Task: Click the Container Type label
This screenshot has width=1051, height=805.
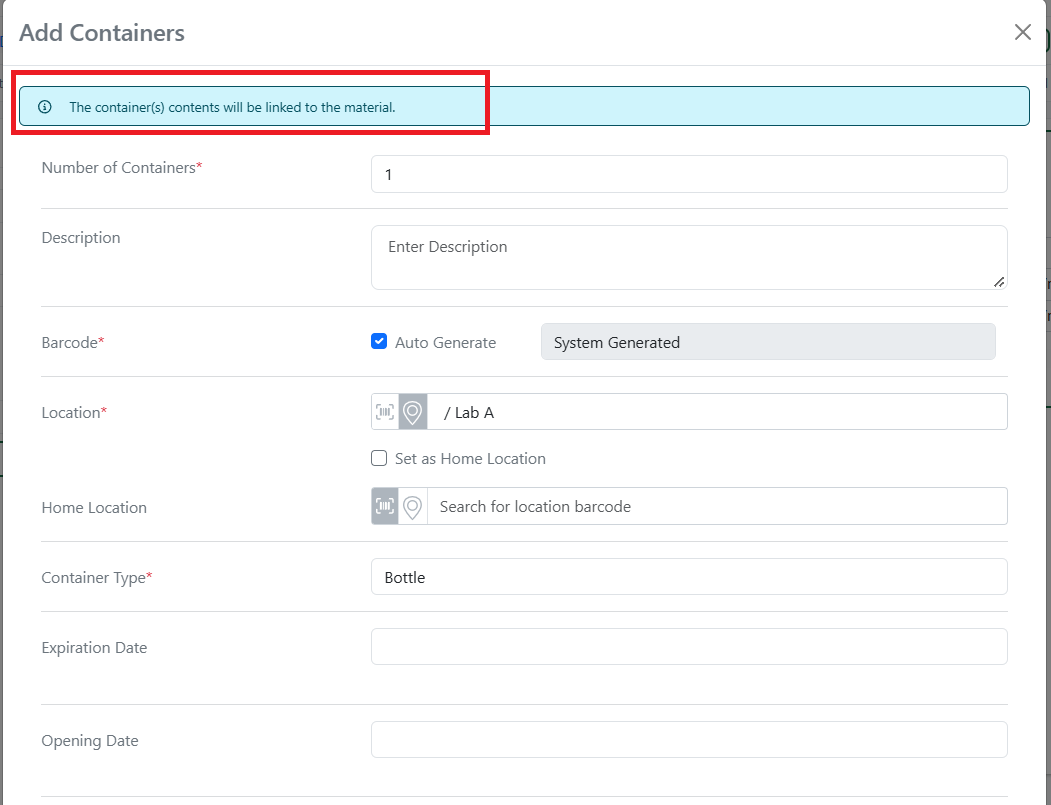Action: pyautogui.click(x=97, y=578)
